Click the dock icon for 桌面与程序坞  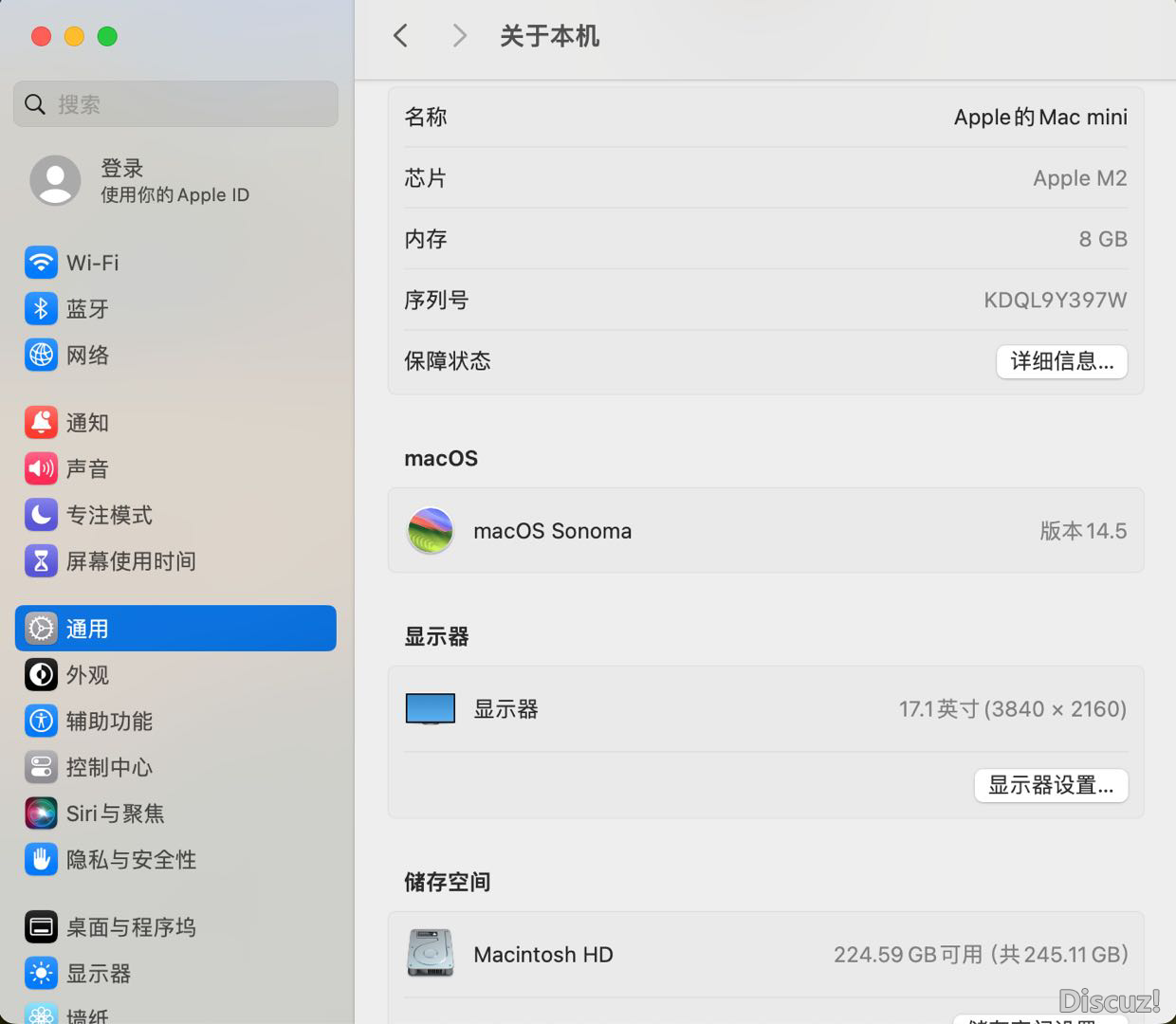[x=41, y=927]
